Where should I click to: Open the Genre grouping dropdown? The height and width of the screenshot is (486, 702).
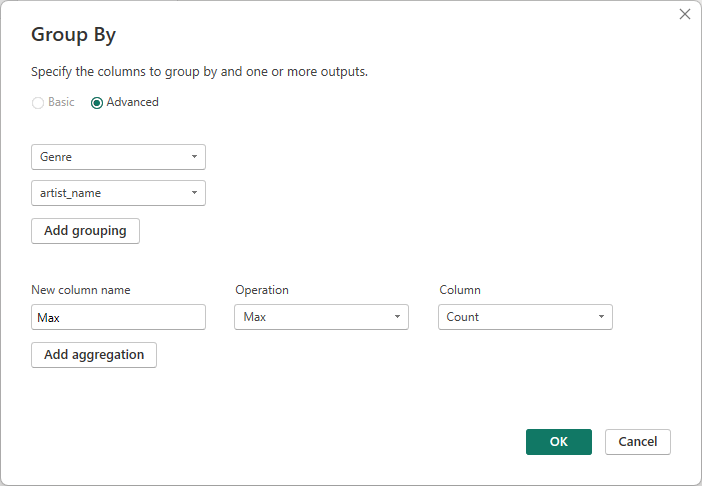118,157
